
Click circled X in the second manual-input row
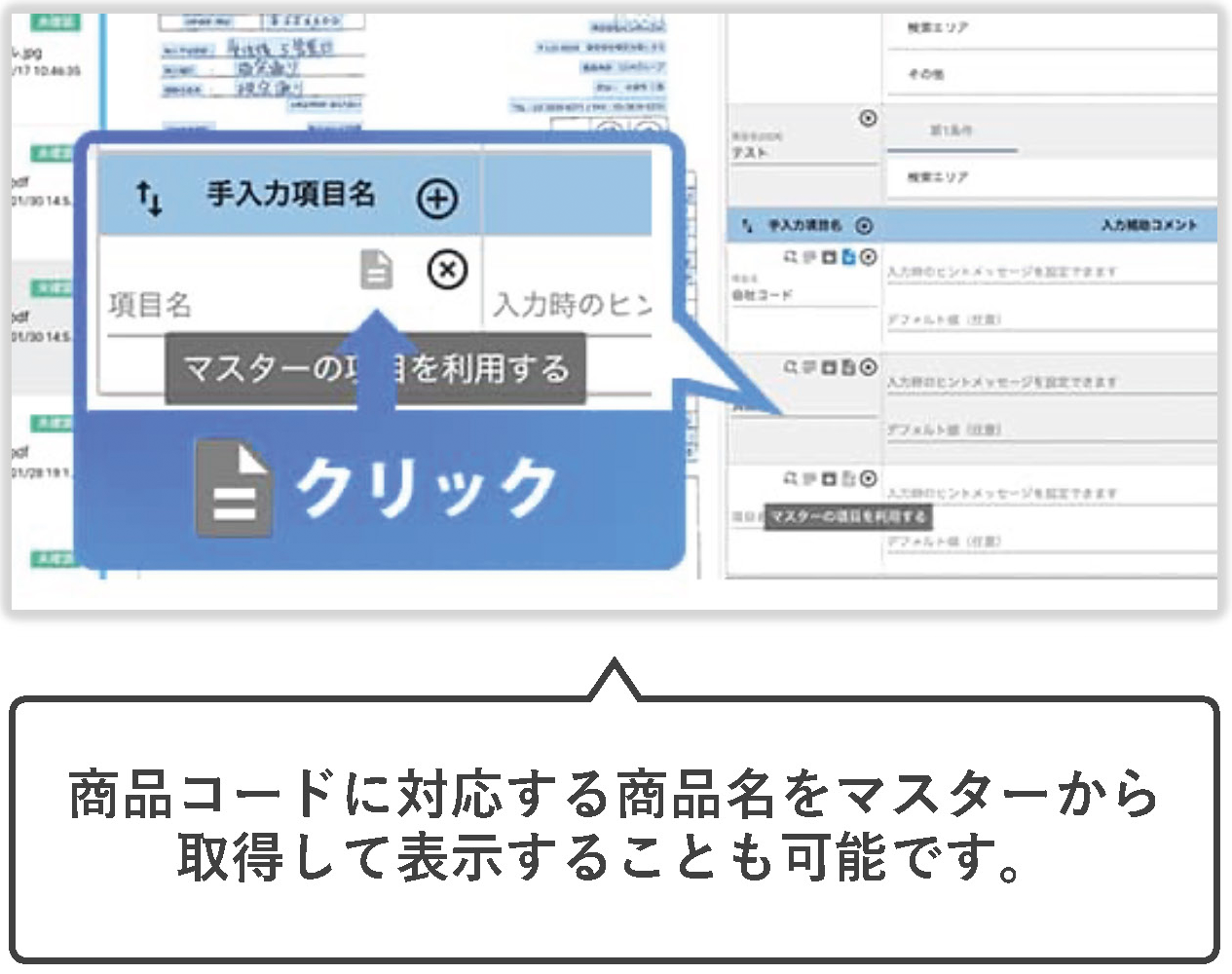[x=868, y=367]
